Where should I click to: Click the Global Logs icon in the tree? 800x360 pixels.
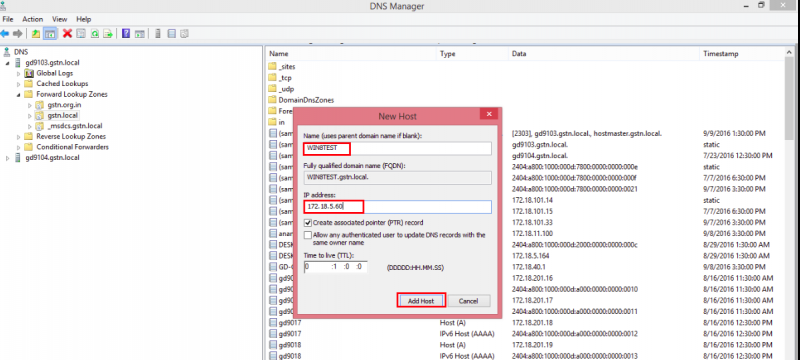(x=29, y=73)
